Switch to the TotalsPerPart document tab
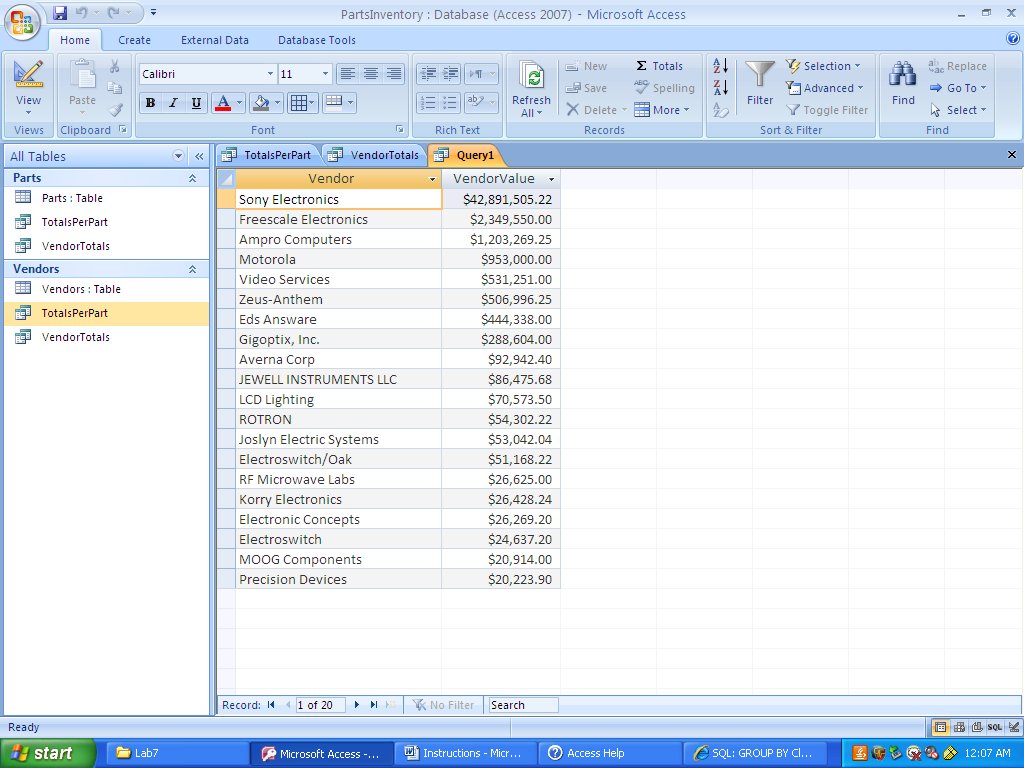Screen dimensions: 1024x768 tap(268, 155)
